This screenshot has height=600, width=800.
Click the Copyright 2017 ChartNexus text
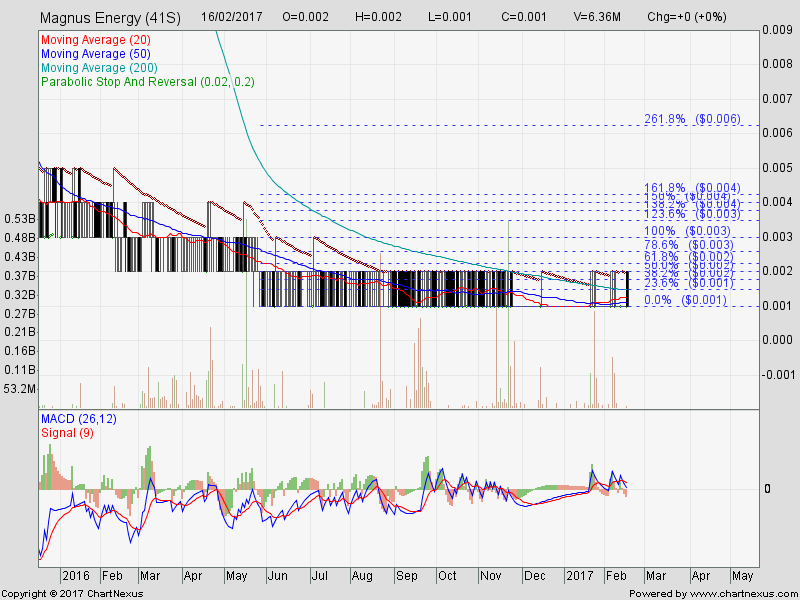tap(73, 593)
